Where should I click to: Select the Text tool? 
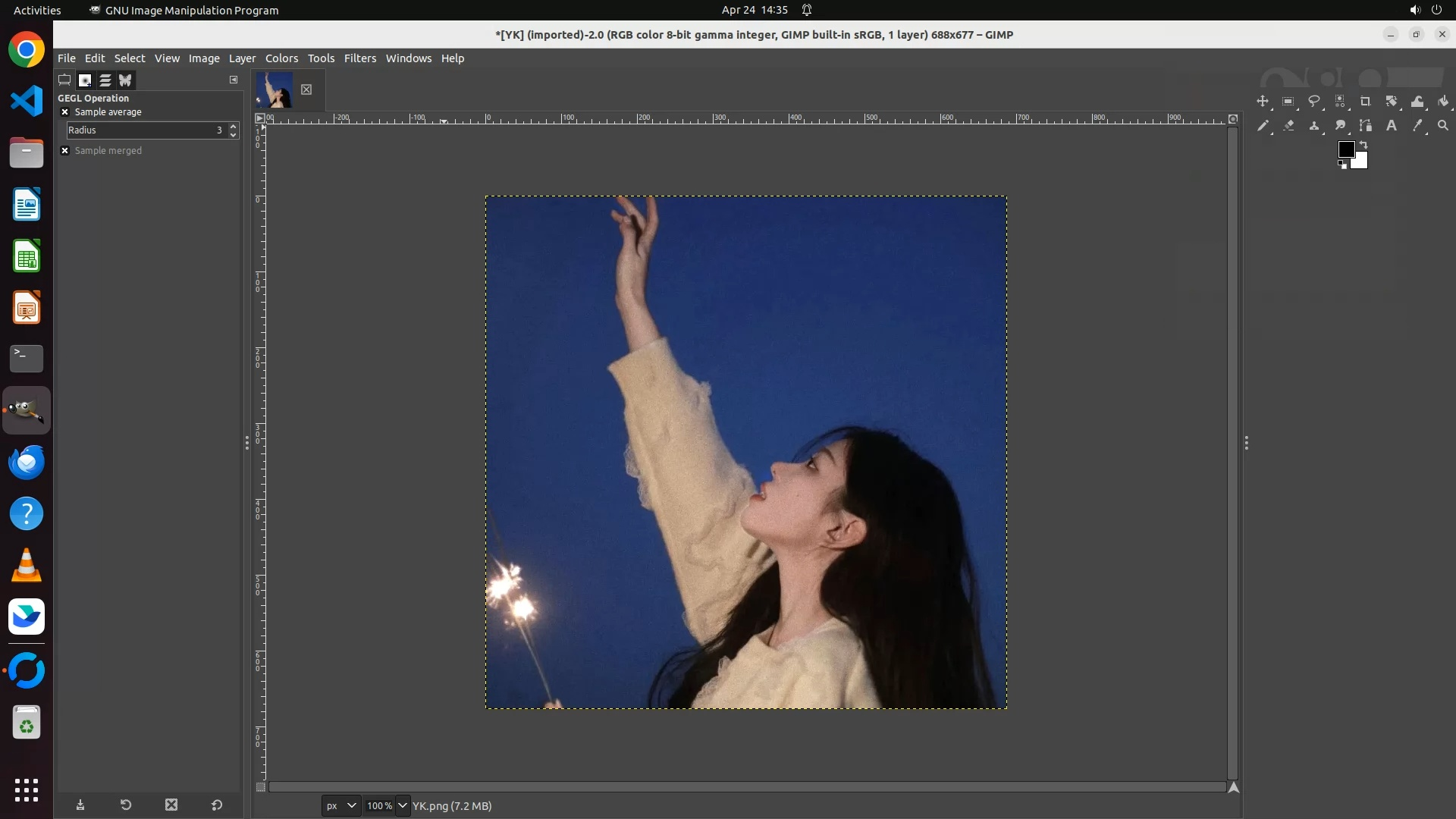coord(1392,126)
